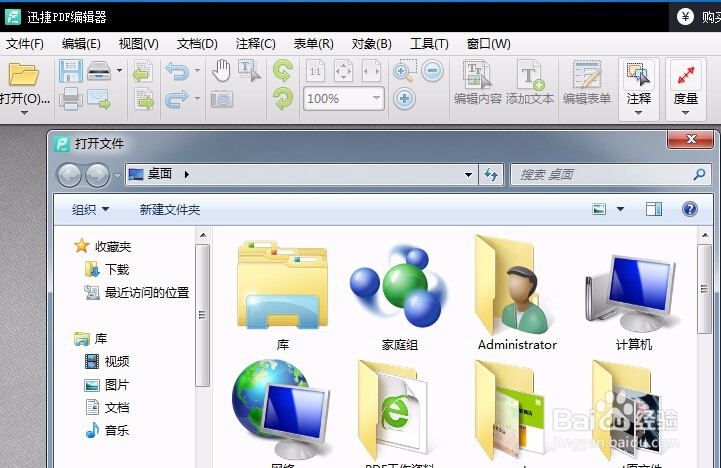Click the Zoom Out minus icon
Screen dimensions: 721x468
[x=432, y=71]
